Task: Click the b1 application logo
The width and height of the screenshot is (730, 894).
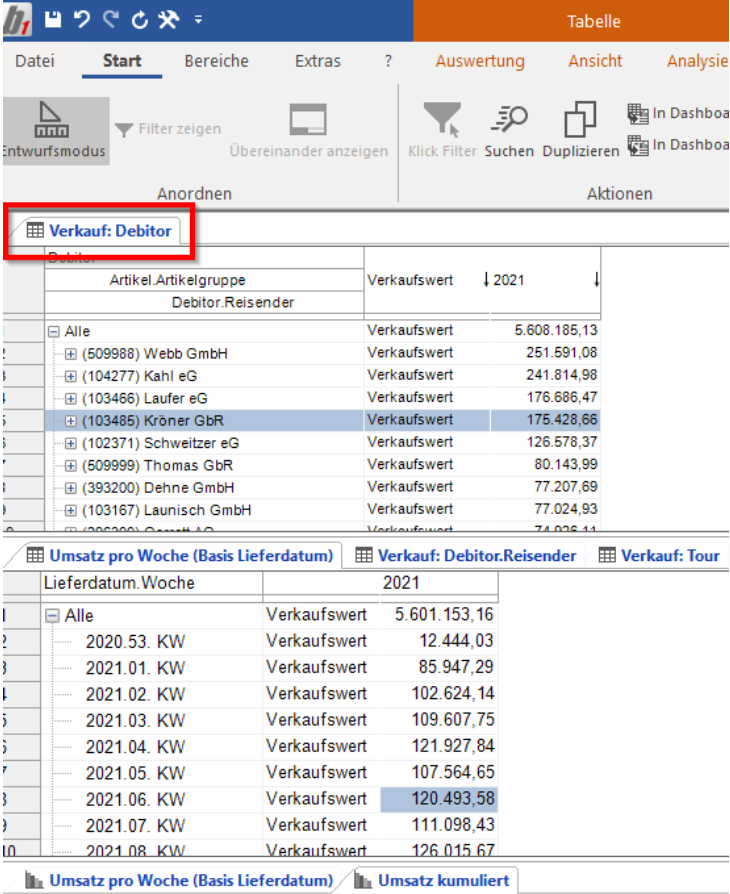Action: click(x=17, y=21)
